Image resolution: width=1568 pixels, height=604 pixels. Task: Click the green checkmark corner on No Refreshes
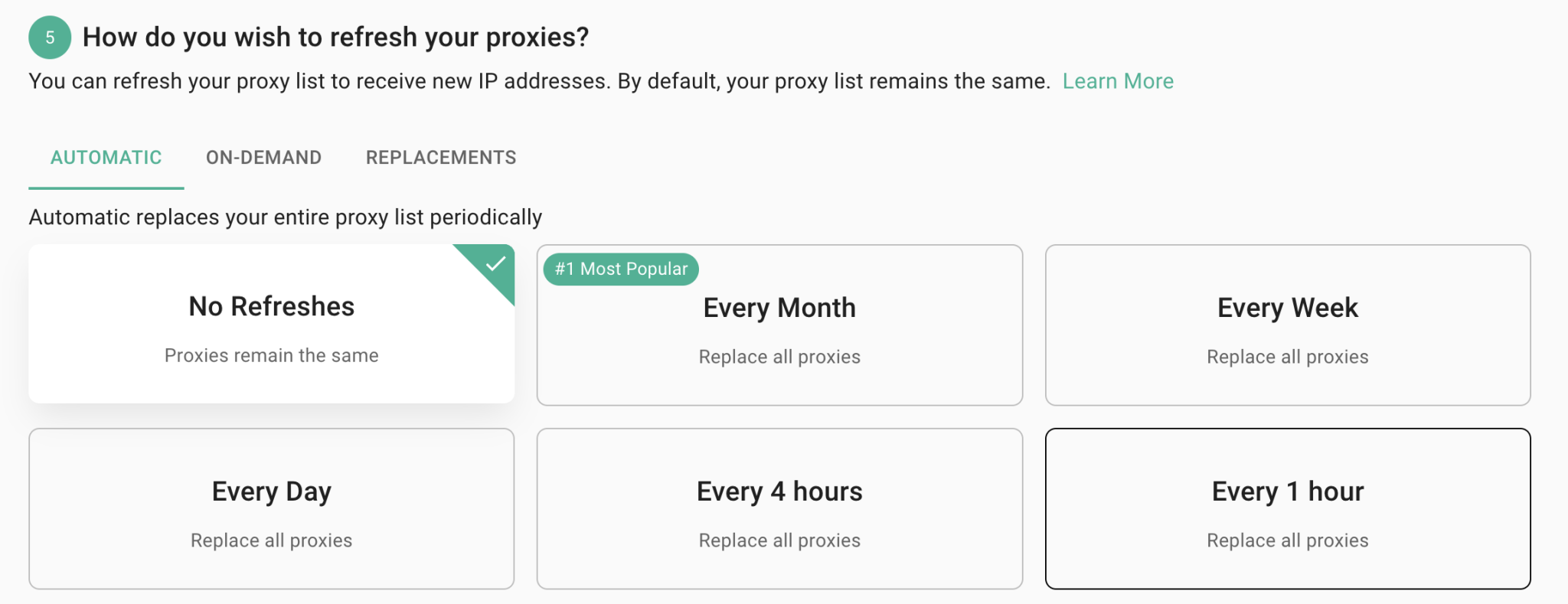pyautogui.click(x=495, y=265)
